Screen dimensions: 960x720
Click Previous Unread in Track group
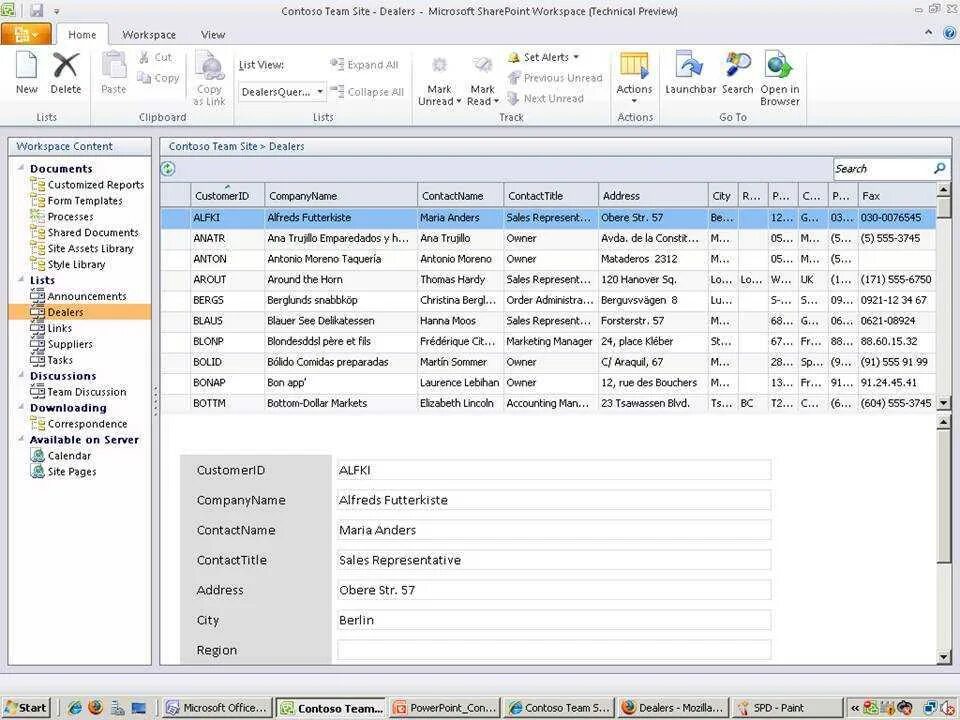pyautogui.click(x=555, y=78)
